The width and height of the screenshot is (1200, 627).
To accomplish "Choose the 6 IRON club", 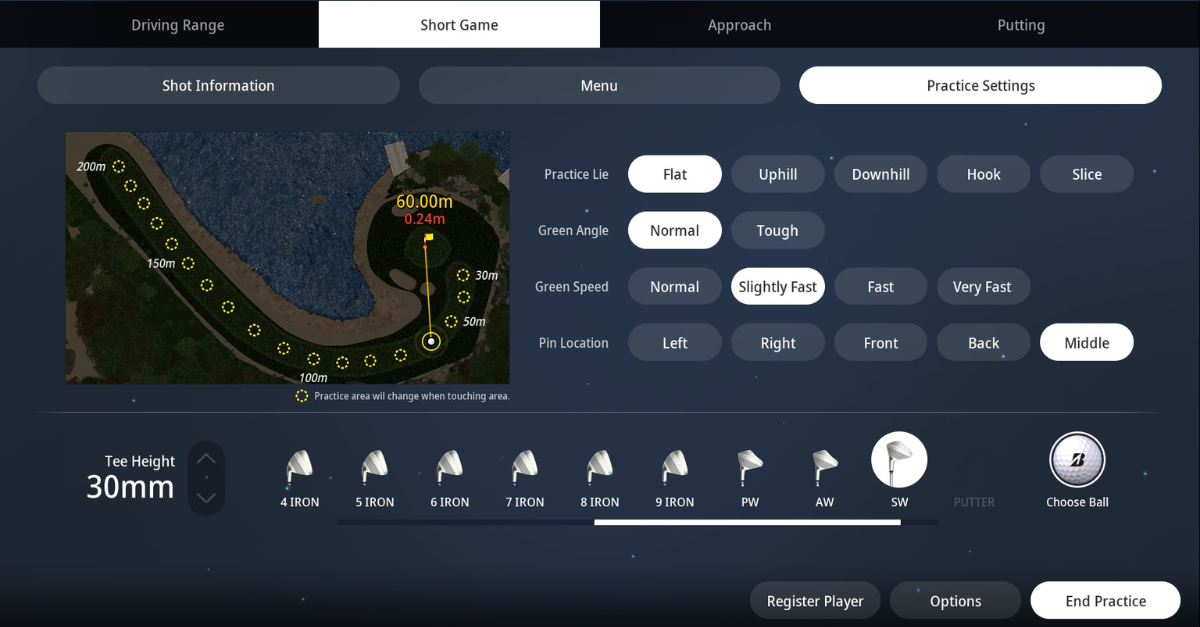I will pyautogui.click(x=449, y=465).
